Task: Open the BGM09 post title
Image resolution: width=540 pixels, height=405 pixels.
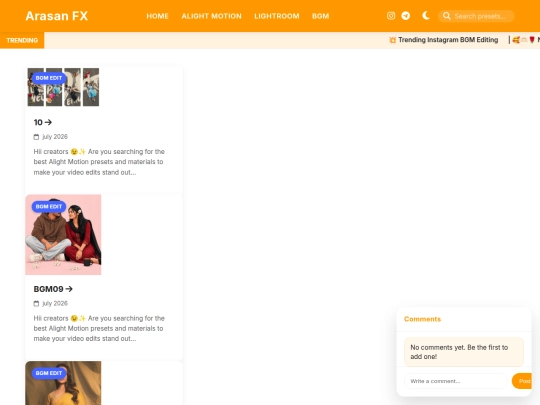Action: coord(53,289)
